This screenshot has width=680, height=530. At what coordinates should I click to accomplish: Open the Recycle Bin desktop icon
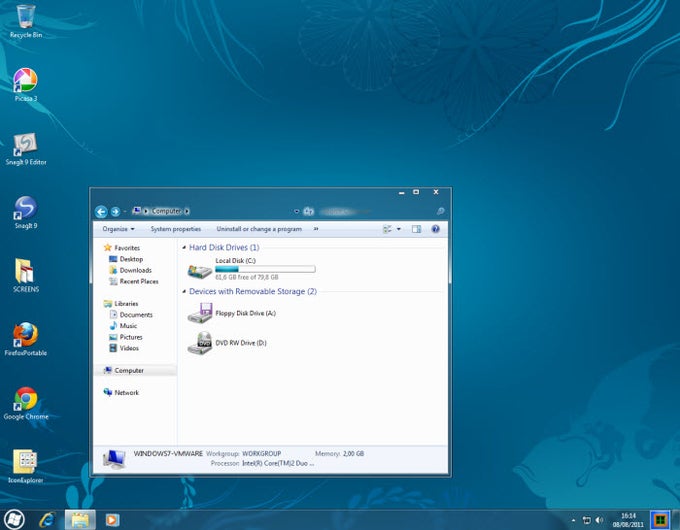point(26,20)
